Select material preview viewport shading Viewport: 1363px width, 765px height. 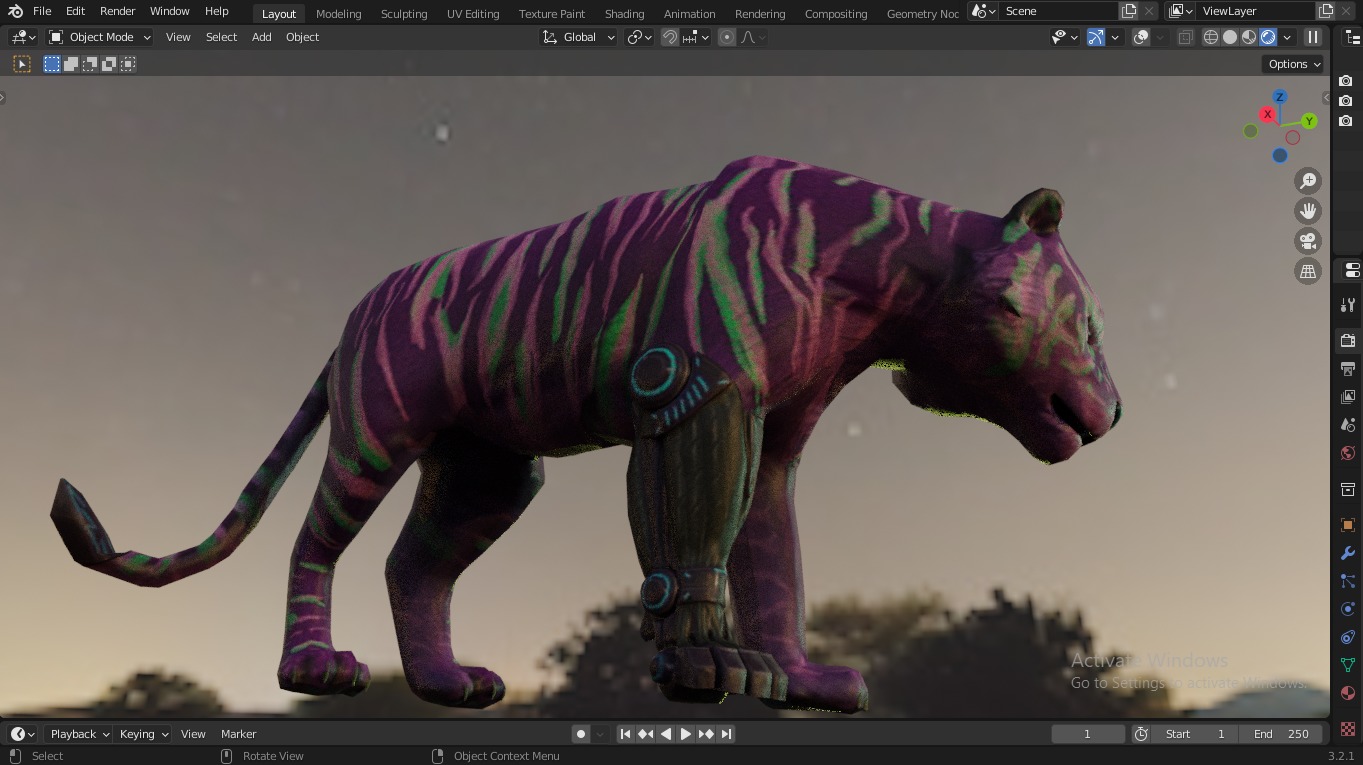[1249, 37]
